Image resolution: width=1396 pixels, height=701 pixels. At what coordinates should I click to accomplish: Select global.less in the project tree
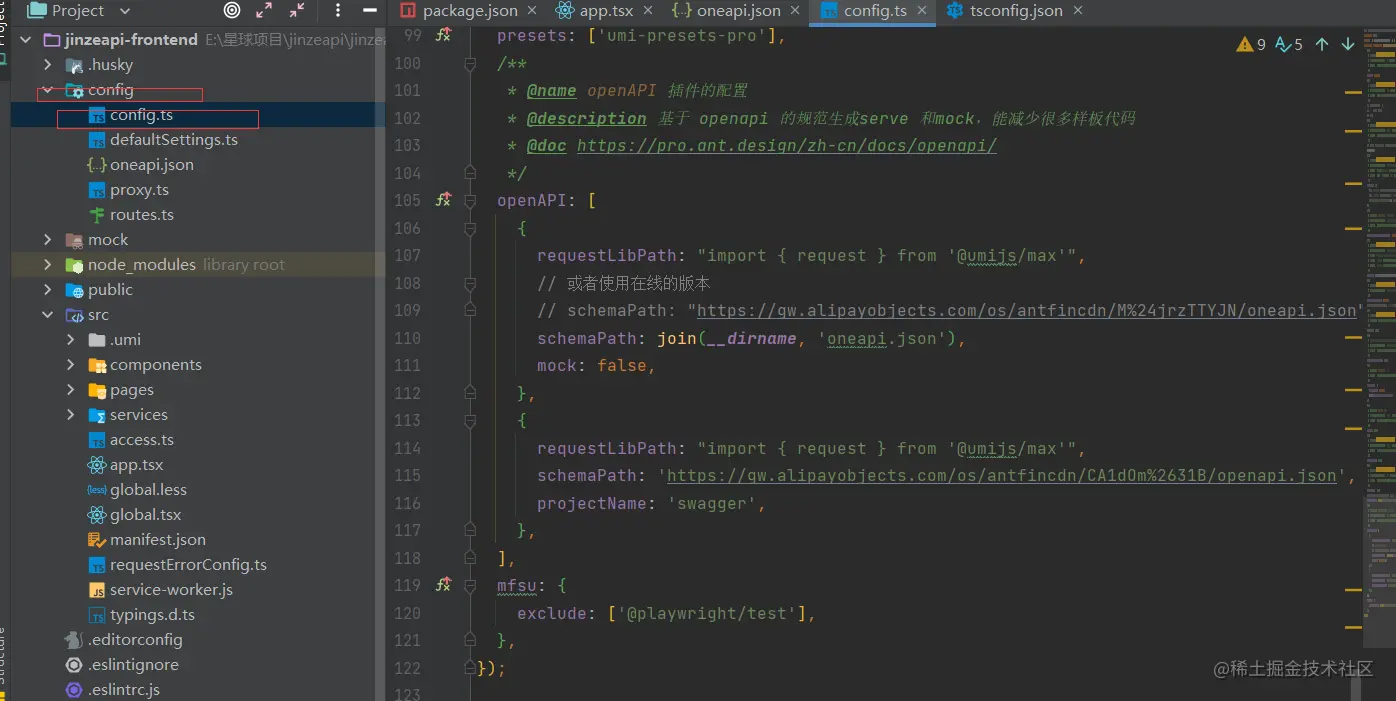[x=148, y=490]
